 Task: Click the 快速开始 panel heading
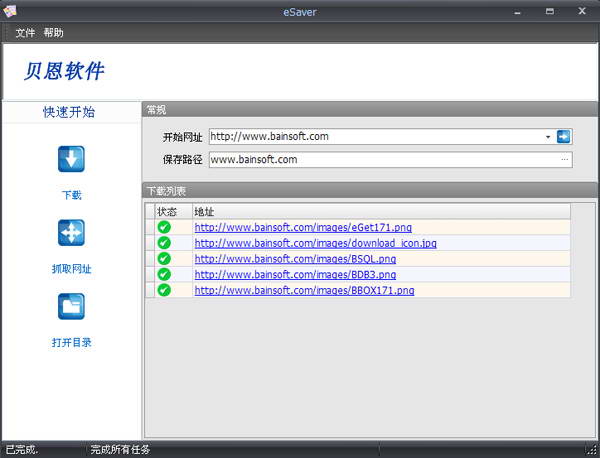69,112
